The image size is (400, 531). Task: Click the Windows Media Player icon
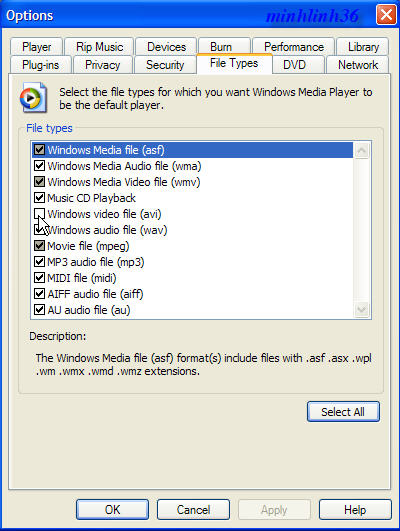point(33,98)
